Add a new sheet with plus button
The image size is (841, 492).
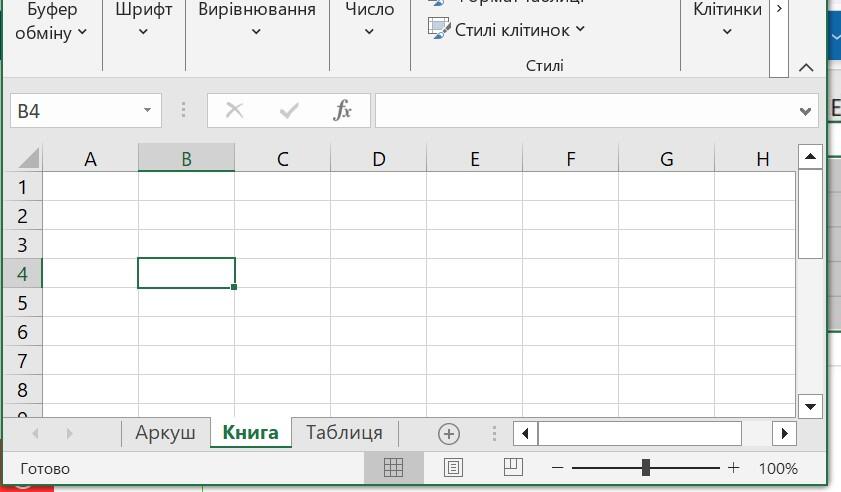pyautogui.click(x=449, y=434)
